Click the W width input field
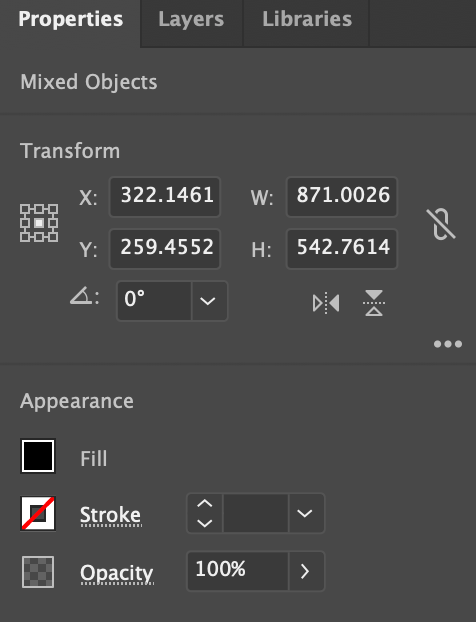Screen dimensions: 476x622 (342, 197)
